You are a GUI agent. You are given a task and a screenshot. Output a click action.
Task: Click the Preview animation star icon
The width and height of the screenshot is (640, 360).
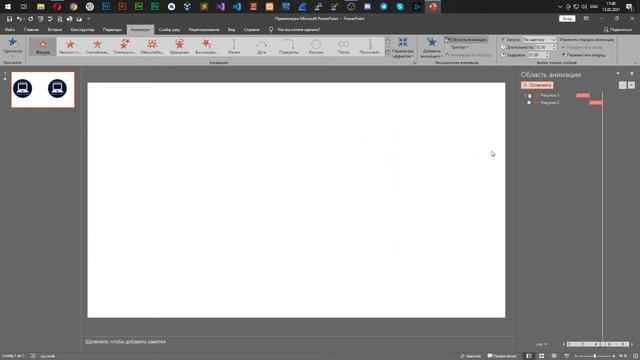(12, 42)
